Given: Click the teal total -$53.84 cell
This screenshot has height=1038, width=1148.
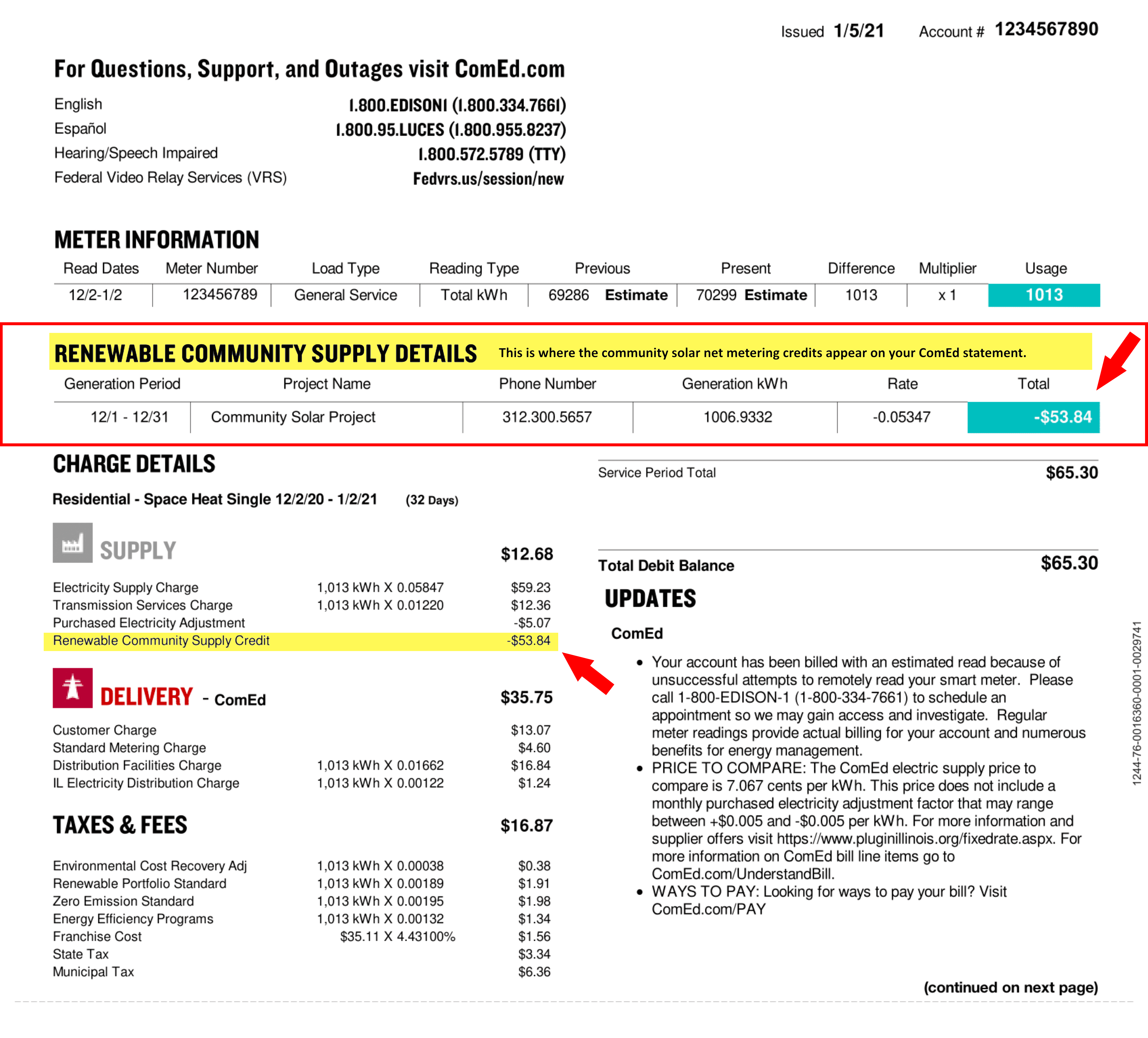Looking at the screenshot, I should 1033,417.
